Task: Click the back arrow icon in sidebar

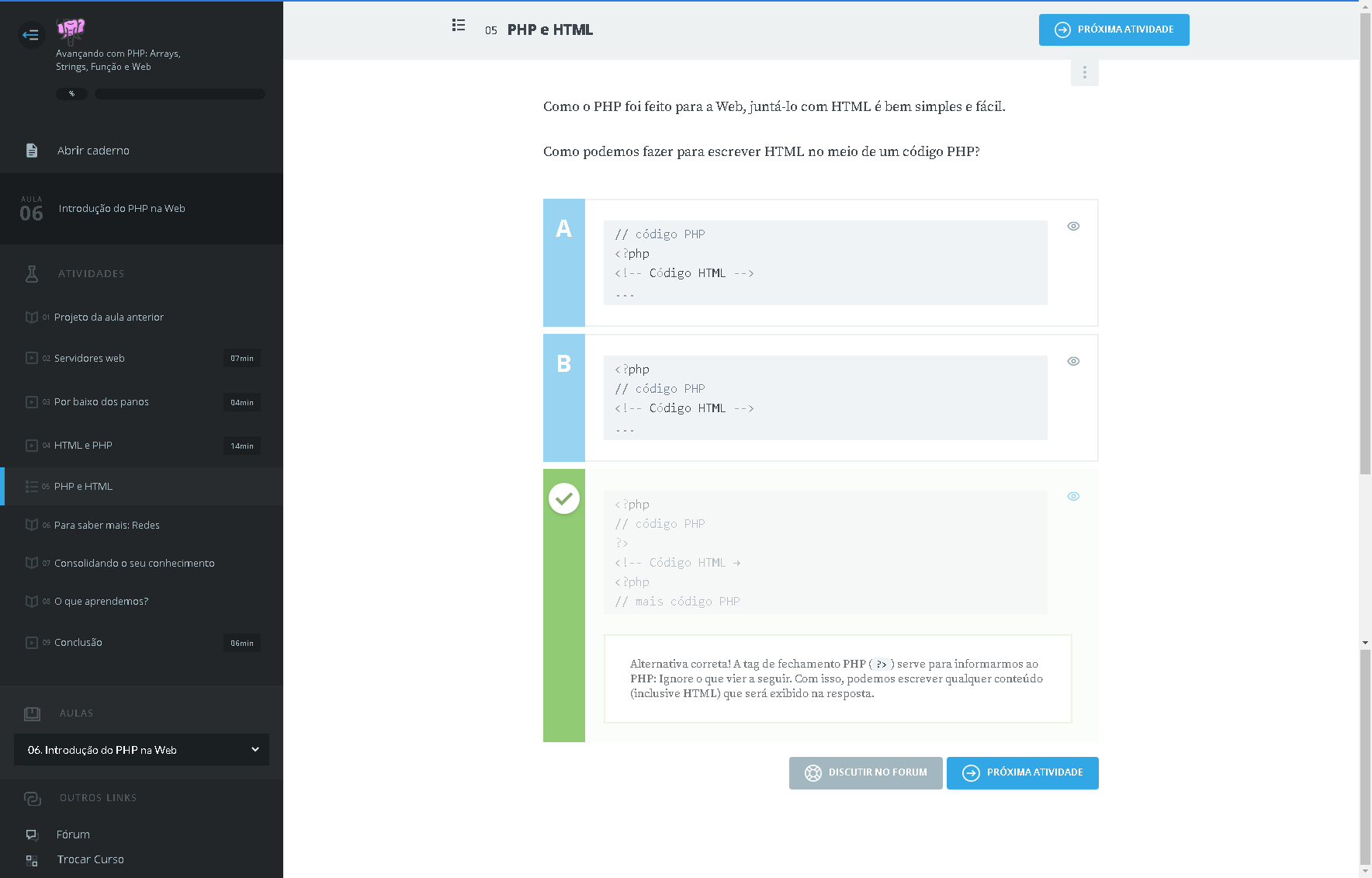Action: point(31,34)
